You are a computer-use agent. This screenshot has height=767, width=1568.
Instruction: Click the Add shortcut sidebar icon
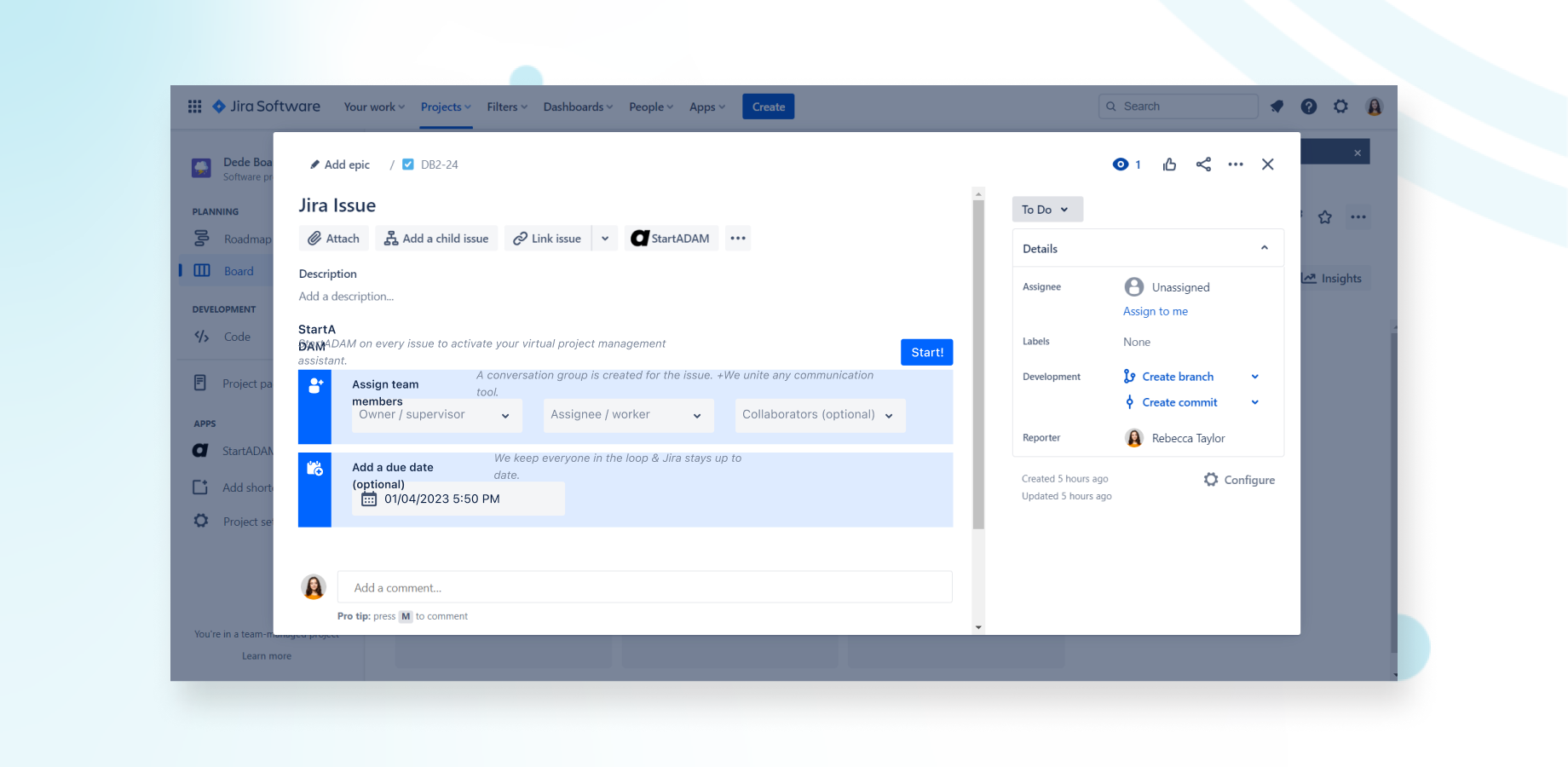pyautogui.click(x=200, y=487)
